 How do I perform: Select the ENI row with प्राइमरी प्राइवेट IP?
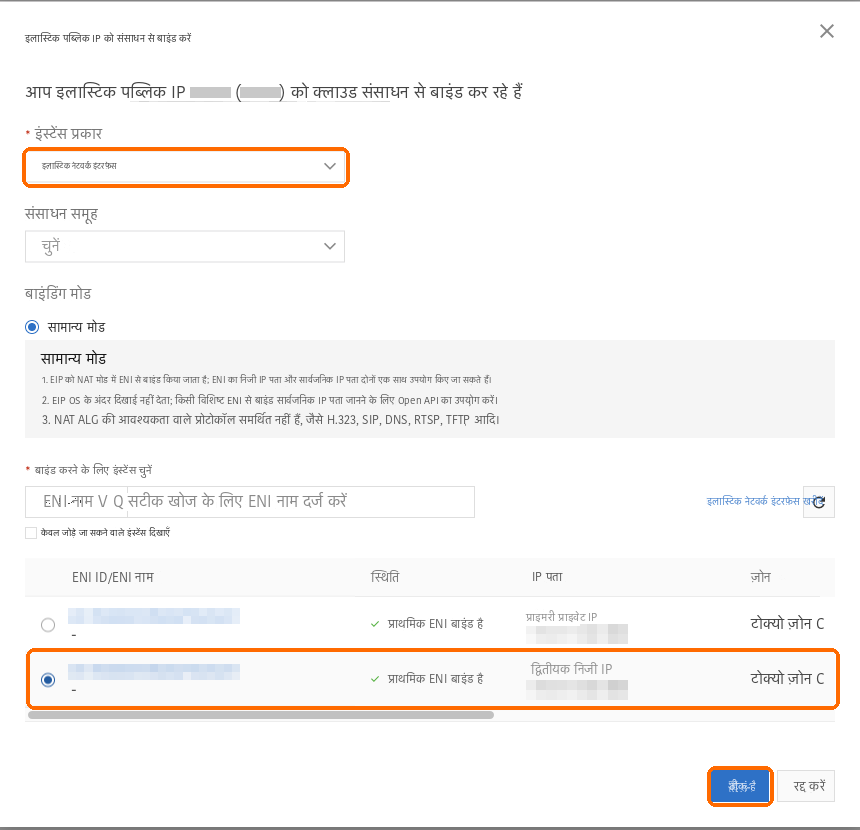point(48,625)
